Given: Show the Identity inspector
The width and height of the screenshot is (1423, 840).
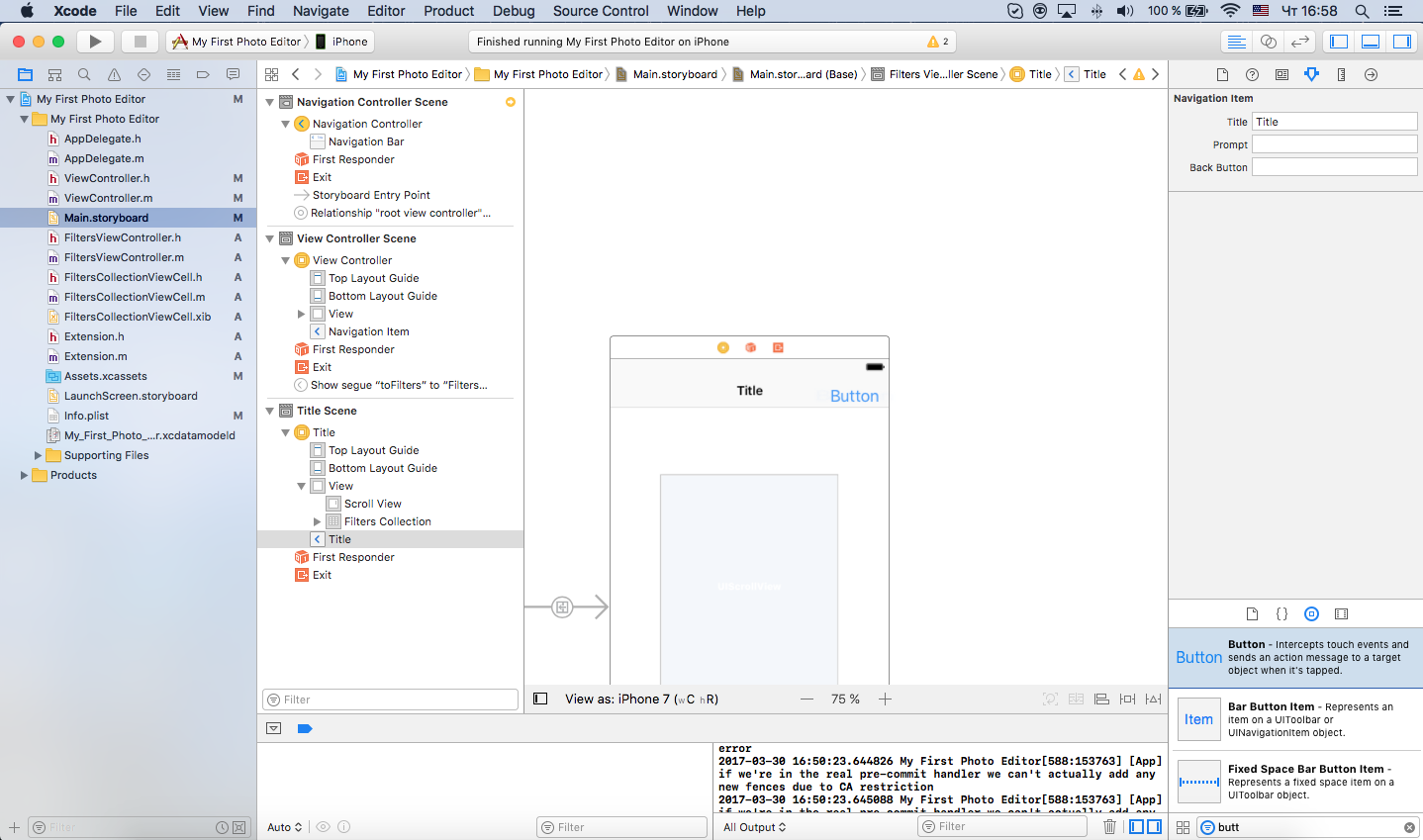Looking at the screenshot, I should (x=1281, y=74).
